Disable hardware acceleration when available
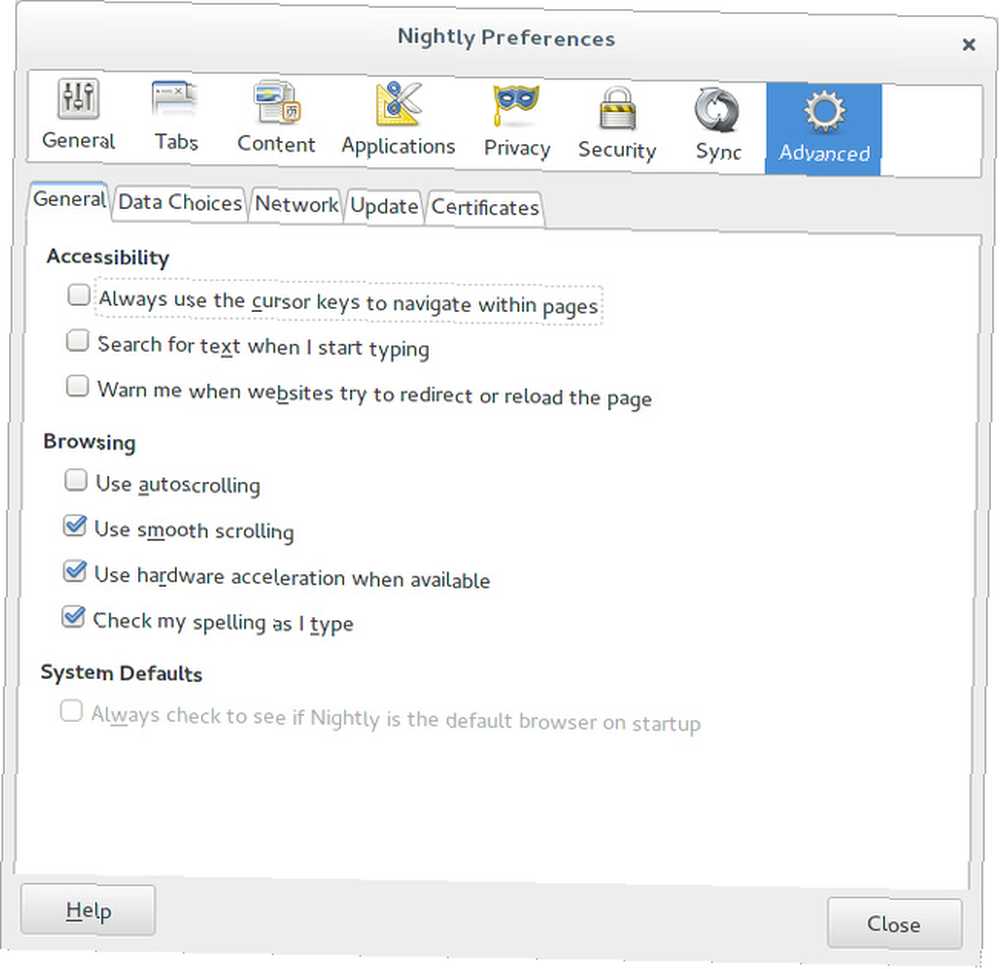This screenshot has width=1000, height=969. (75, 571)
